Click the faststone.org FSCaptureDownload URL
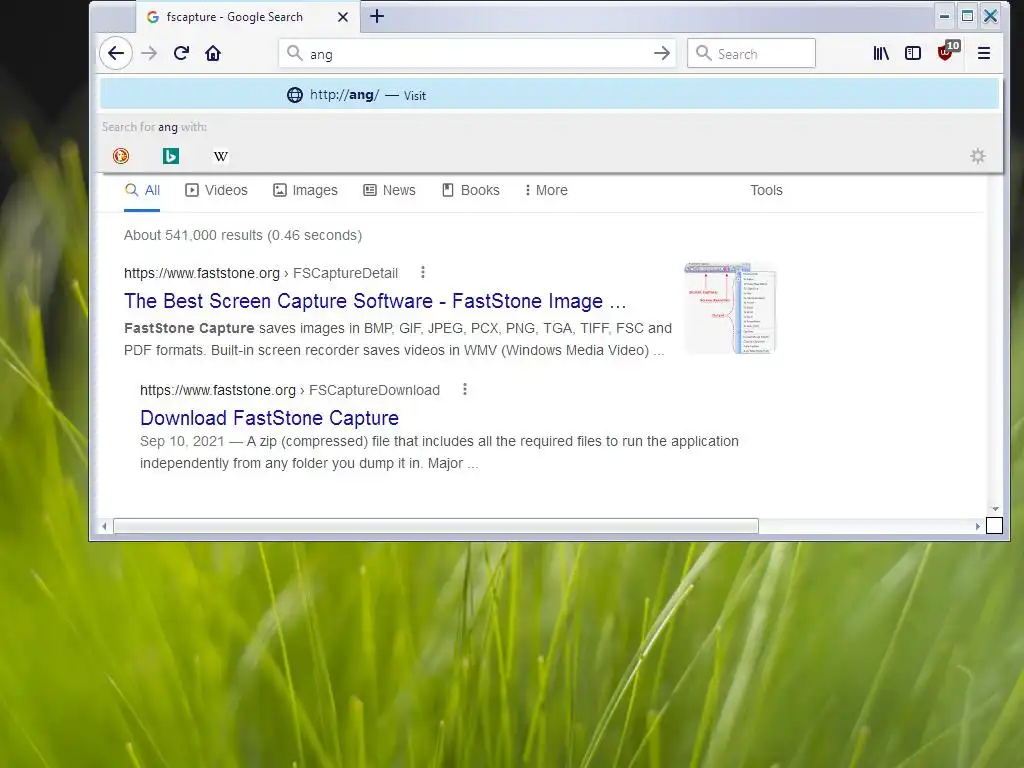The width and height of the screenshot is (1024, 768). (290, 391)
